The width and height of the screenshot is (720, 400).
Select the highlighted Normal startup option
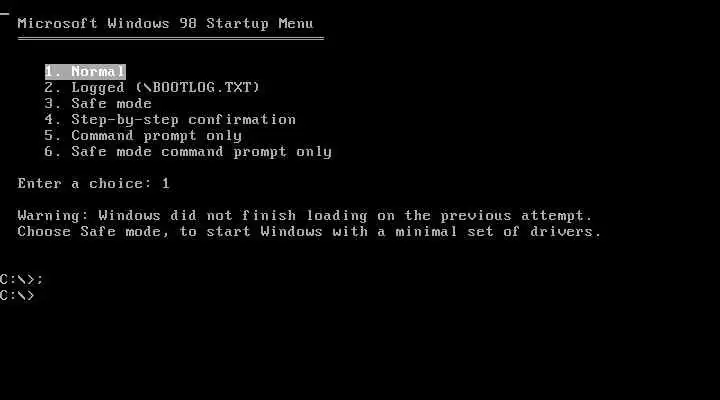click(85, 72)
